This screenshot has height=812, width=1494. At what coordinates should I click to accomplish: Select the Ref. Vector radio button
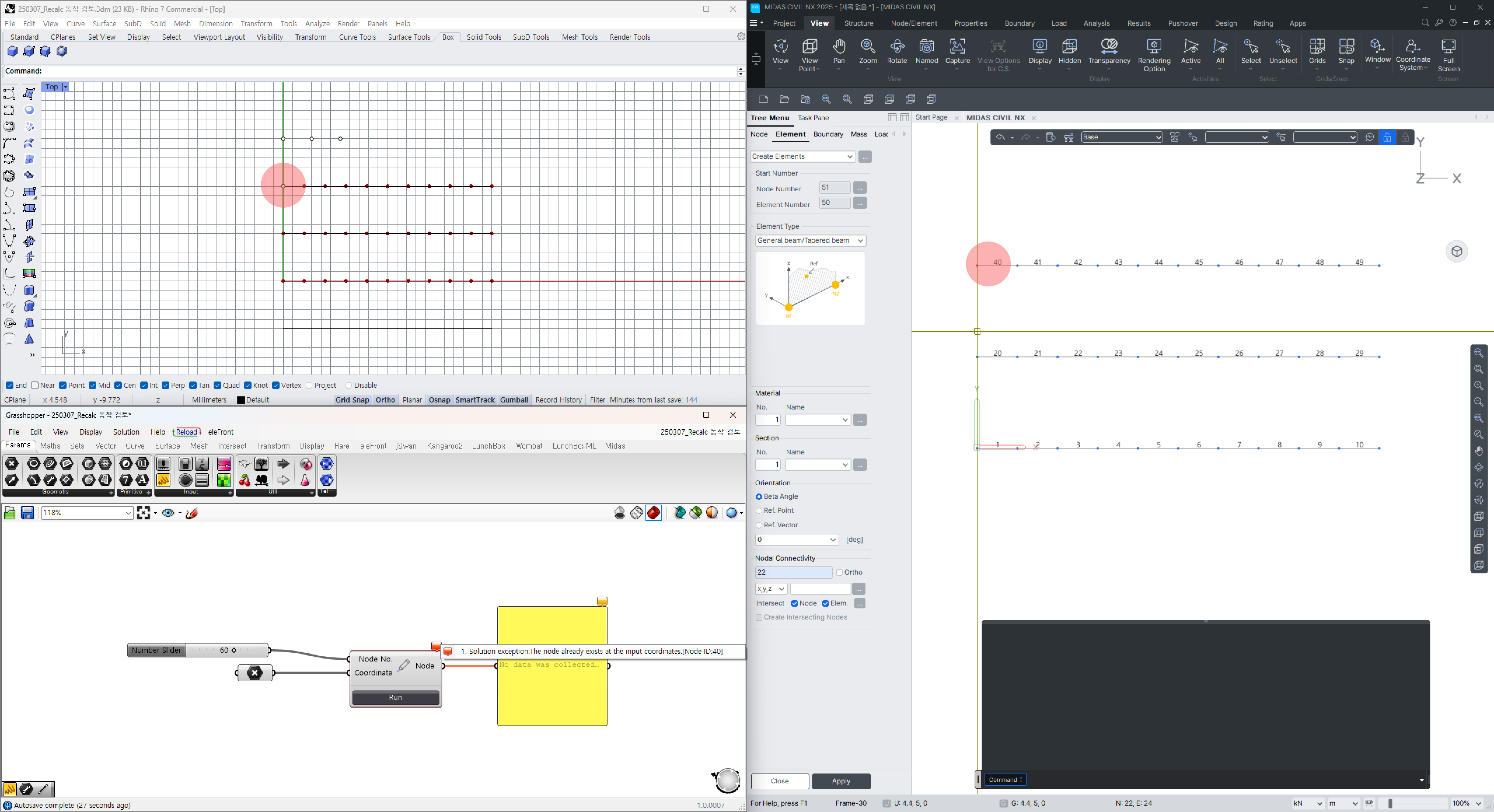point(759,525)
